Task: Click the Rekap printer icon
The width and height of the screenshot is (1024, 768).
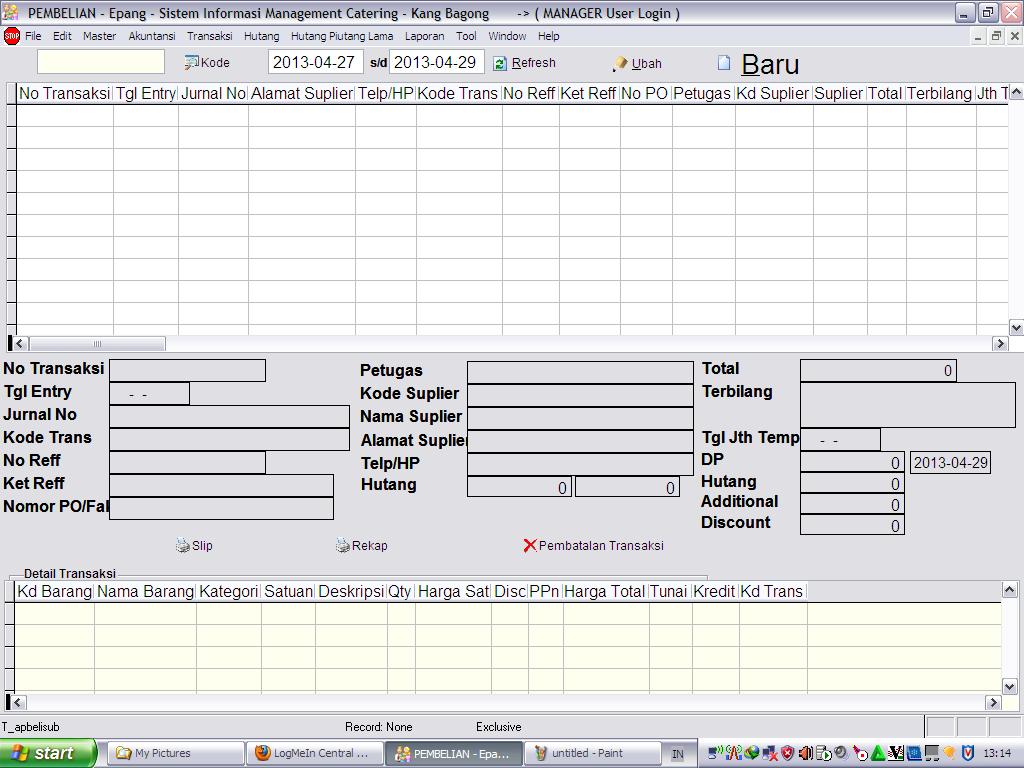Action: pos(342,546)
